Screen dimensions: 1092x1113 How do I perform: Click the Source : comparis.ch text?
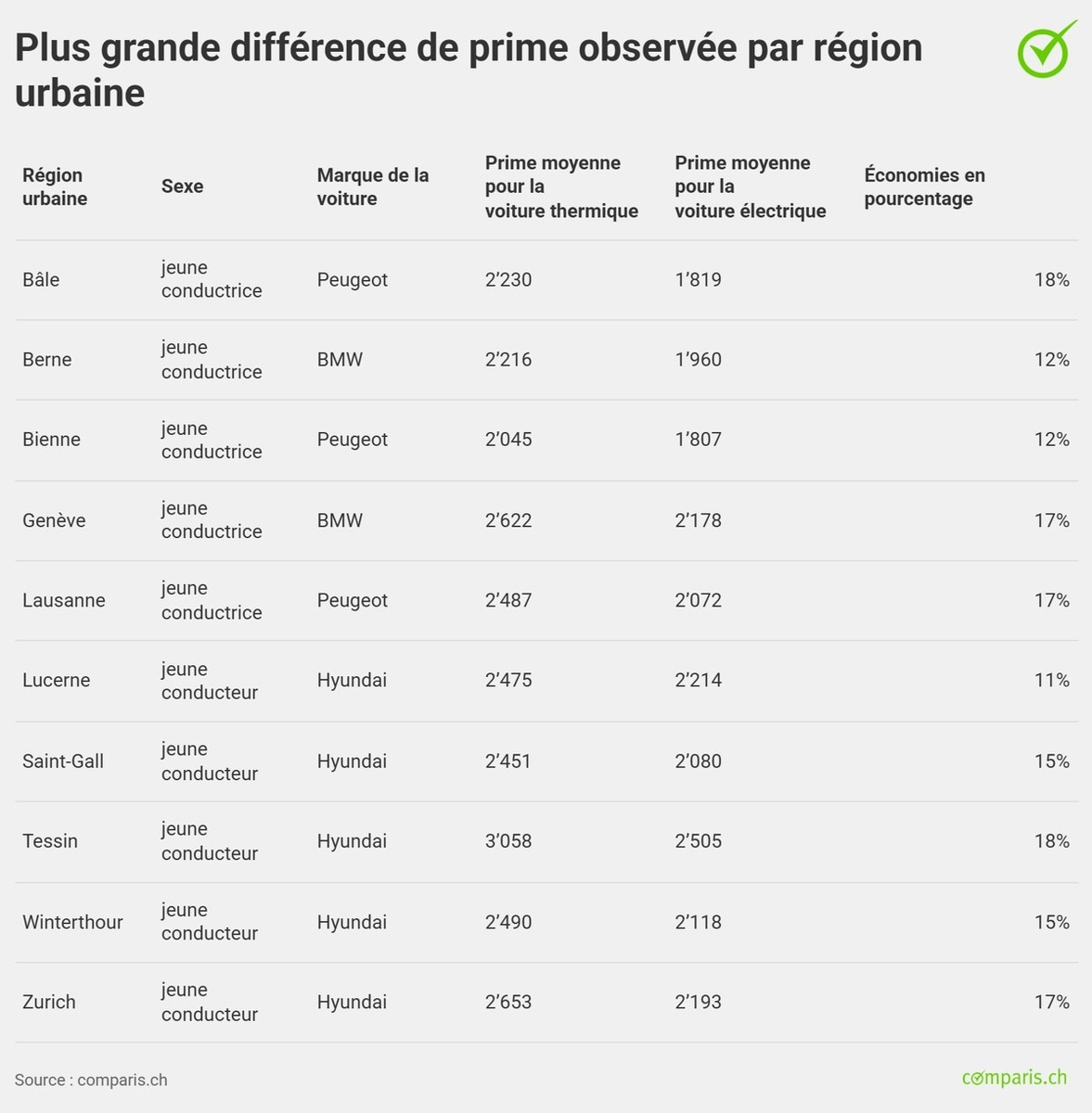click(x=91, y=1080)
